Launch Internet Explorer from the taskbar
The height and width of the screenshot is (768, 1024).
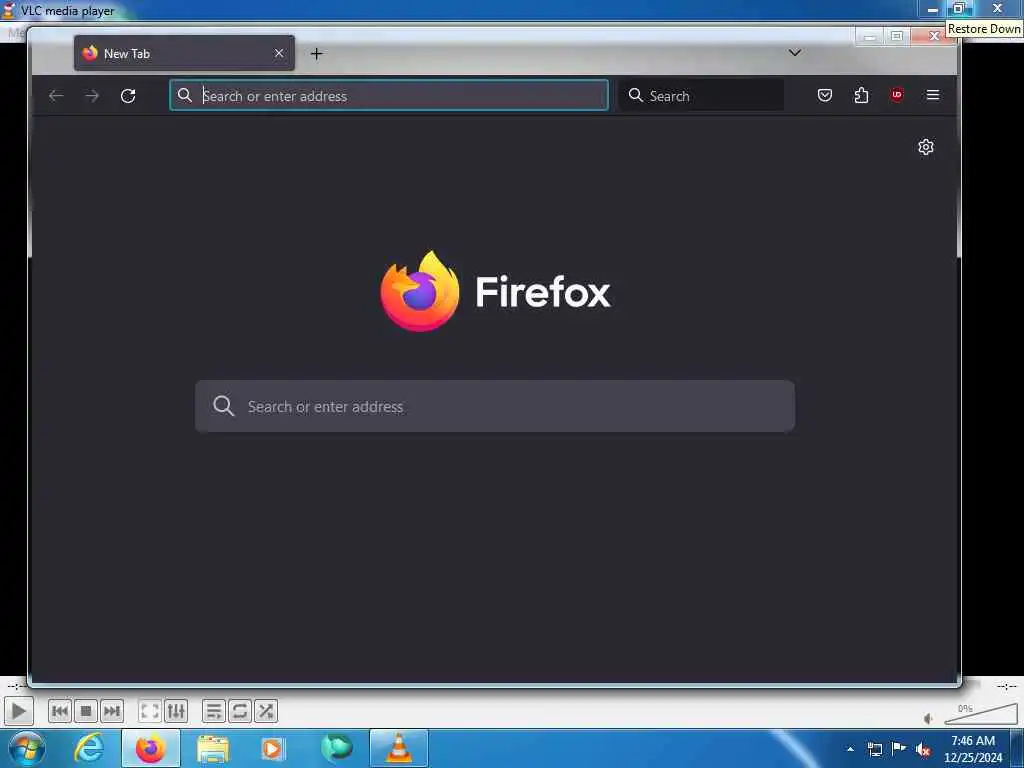[x=90, y=748]
